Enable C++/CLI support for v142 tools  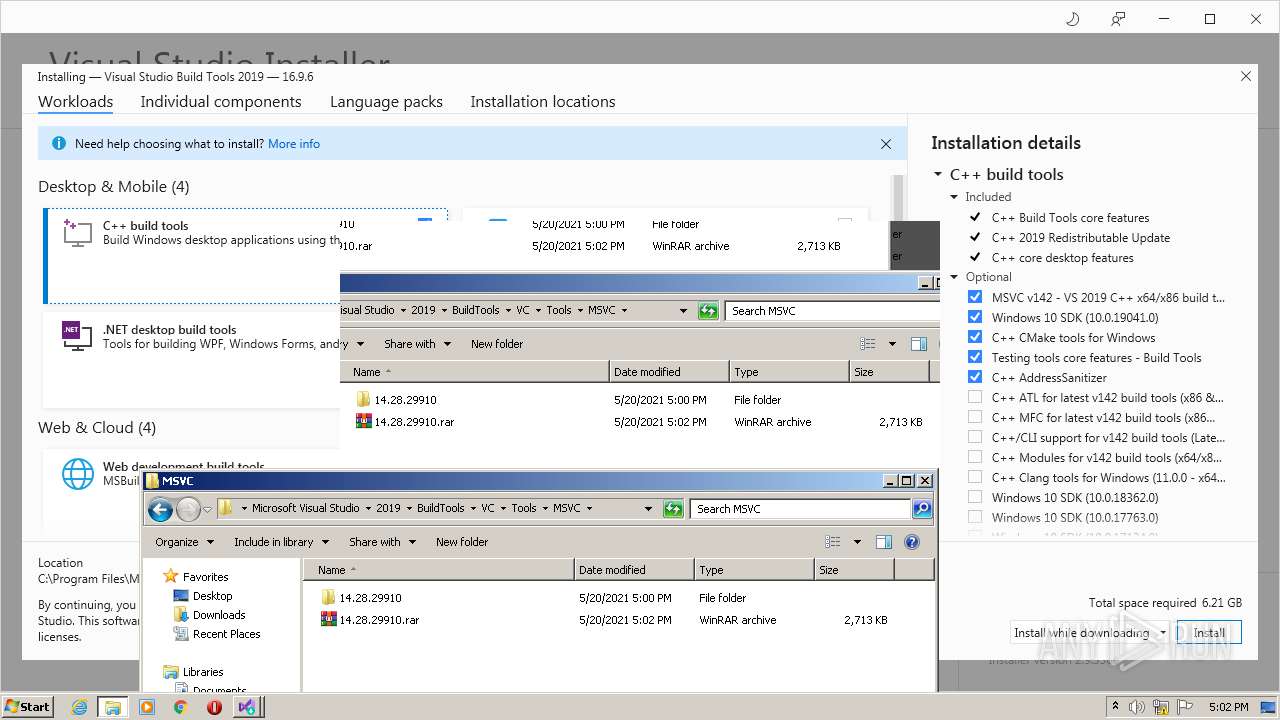975,437
